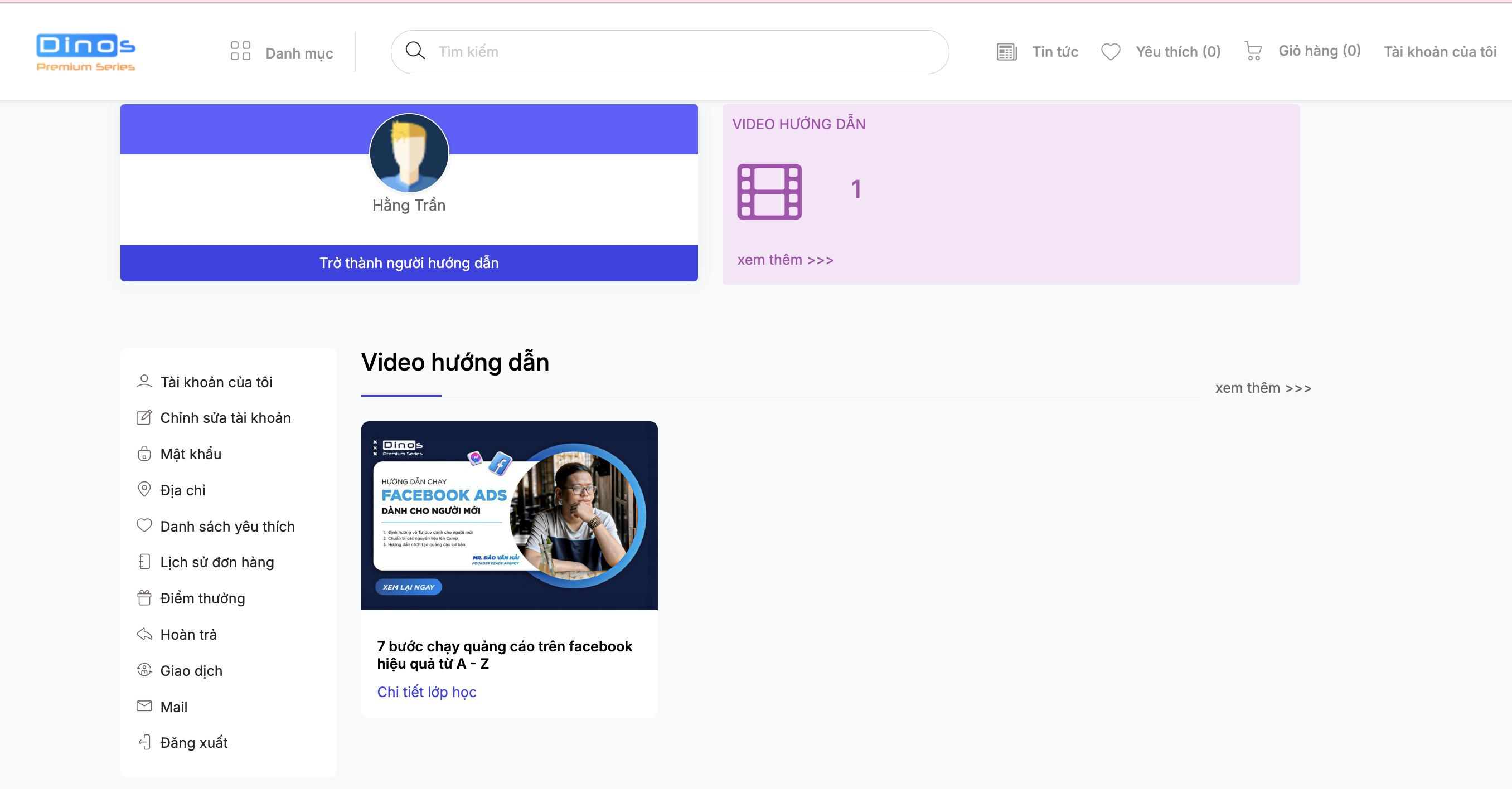Click the location/Địa chỉ pin icon
The image size is (1512, 789).
144,490
